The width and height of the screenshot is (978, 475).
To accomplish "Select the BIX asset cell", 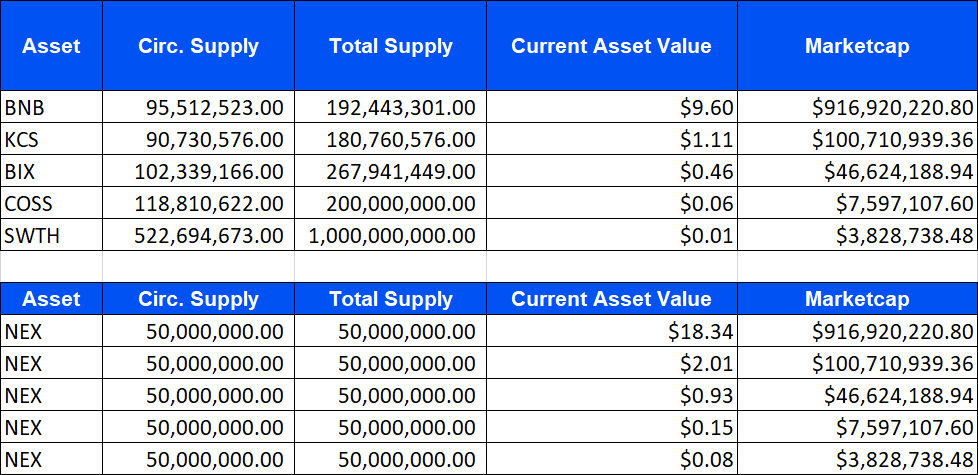I will click(51, 171).
